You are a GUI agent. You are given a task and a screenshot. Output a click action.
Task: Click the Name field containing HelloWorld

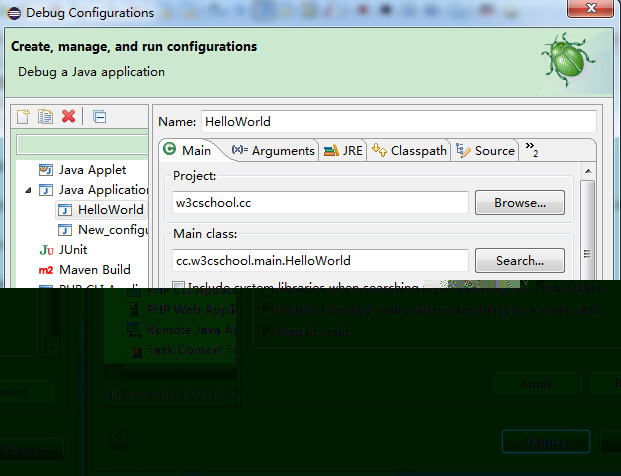[x=398, y=122]
